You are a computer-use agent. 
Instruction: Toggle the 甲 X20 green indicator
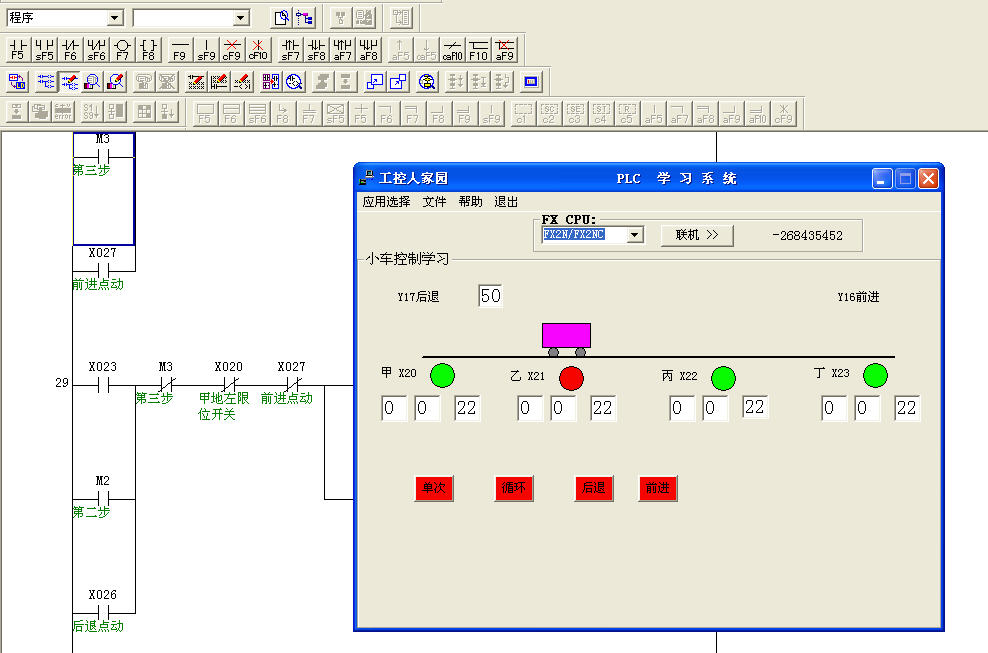click(x=442, y=376)
